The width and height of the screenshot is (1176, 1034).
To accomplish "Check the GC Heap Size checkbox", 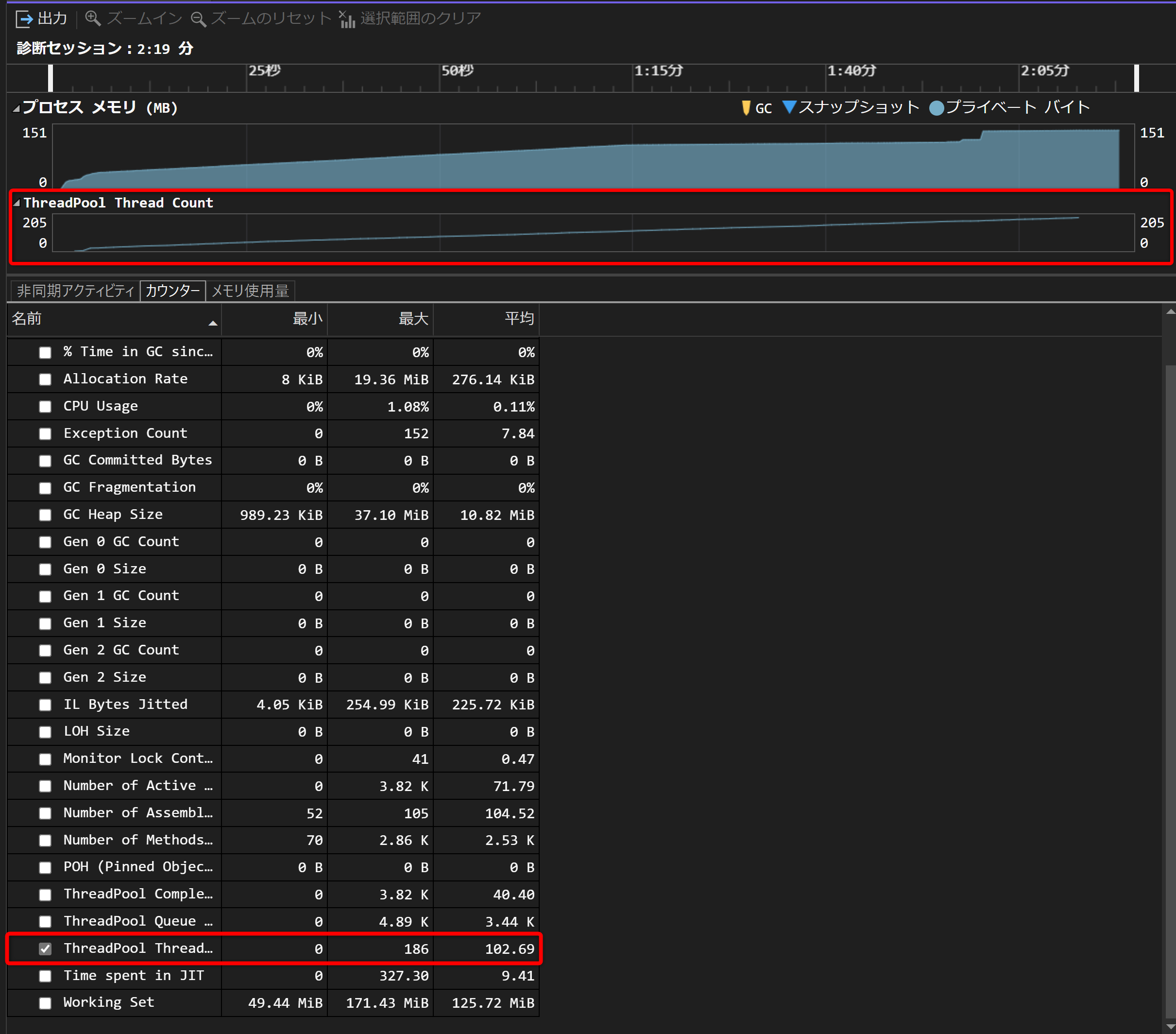I will click(x=45, y=515).
